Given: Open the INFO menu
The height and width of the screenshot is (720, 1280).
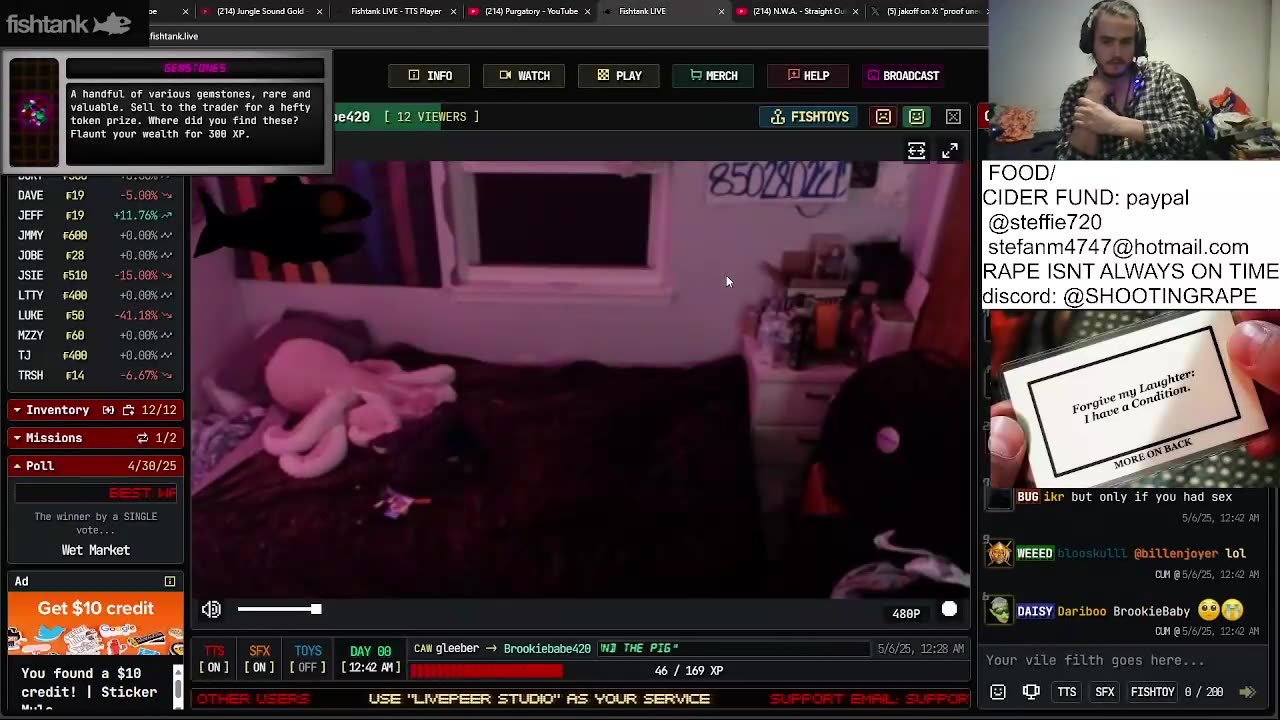Looking at the screenshot, I should tap(430, 76).
